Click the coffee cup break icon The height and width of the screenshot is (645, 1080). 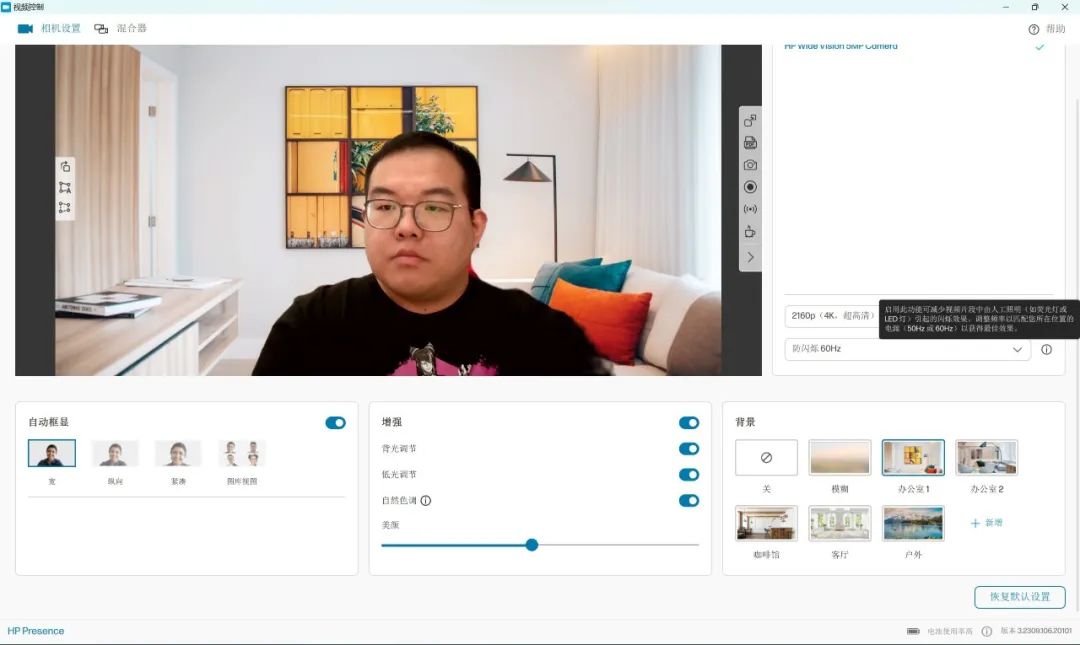[750, 232]
